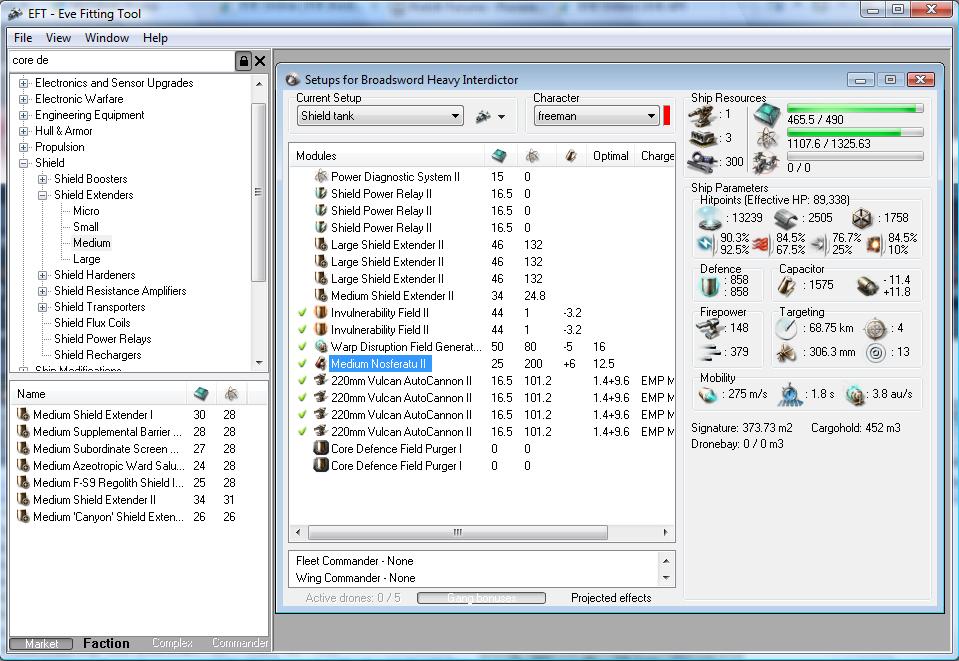Open the Character dropdown showing freeman
This screenshot has width=959, height=661.
tap(651, 117)
